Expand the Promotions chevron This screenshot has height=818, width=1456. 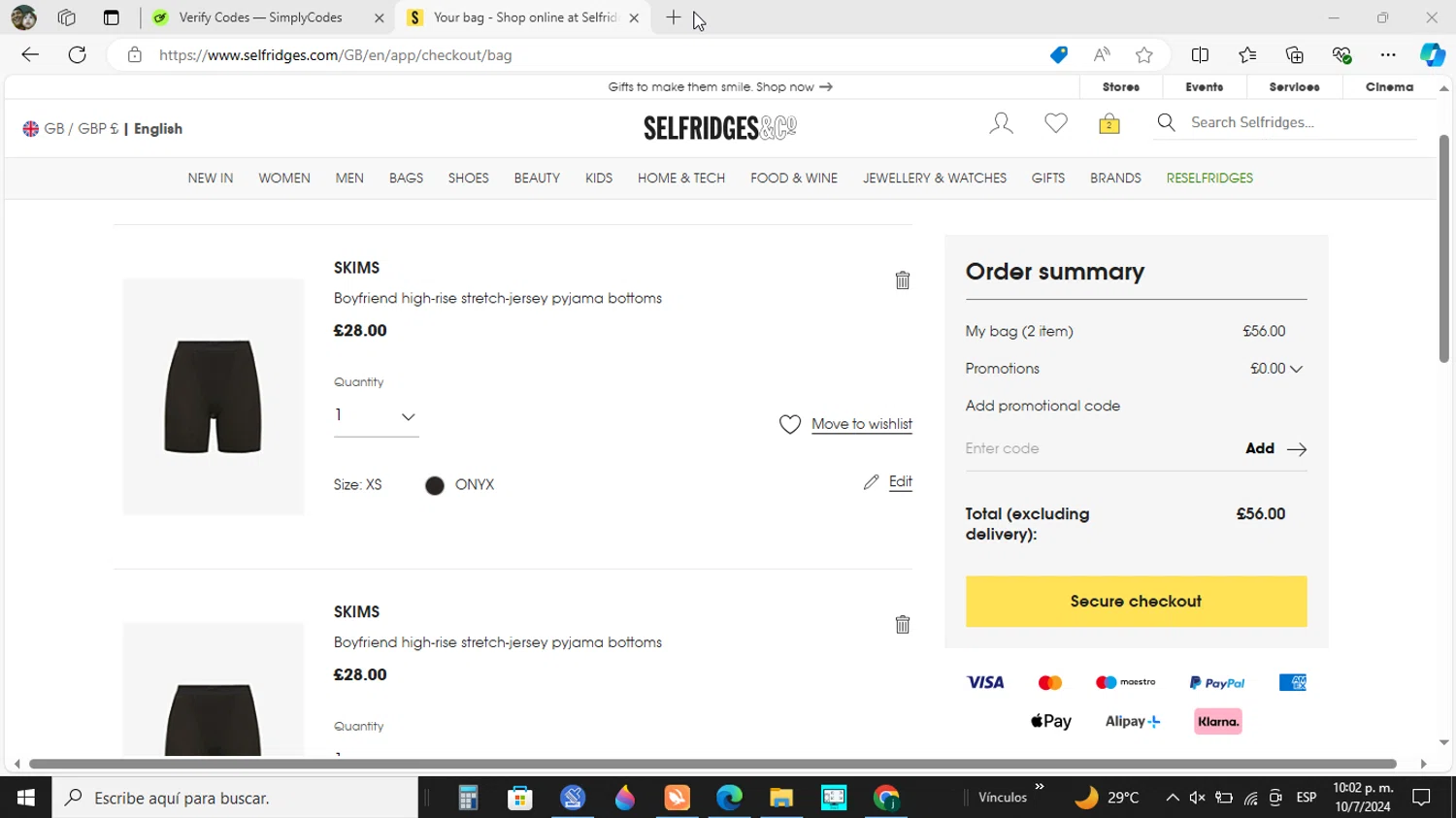coord(1297,369)
